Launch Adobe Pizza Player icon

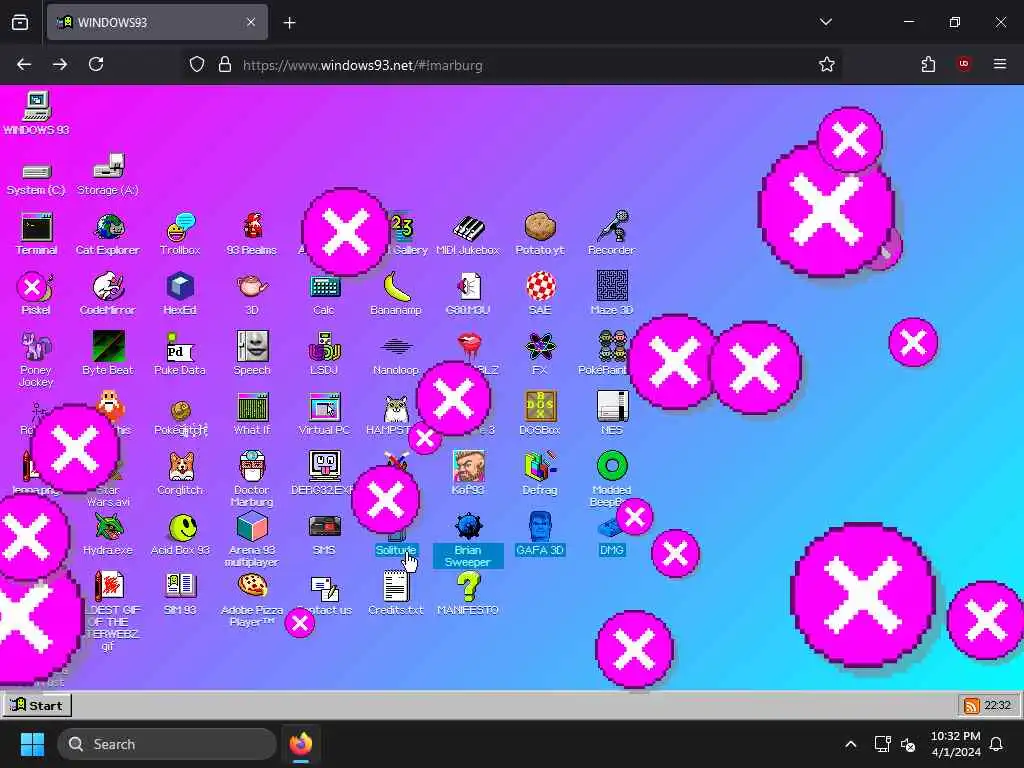point(252,586)
